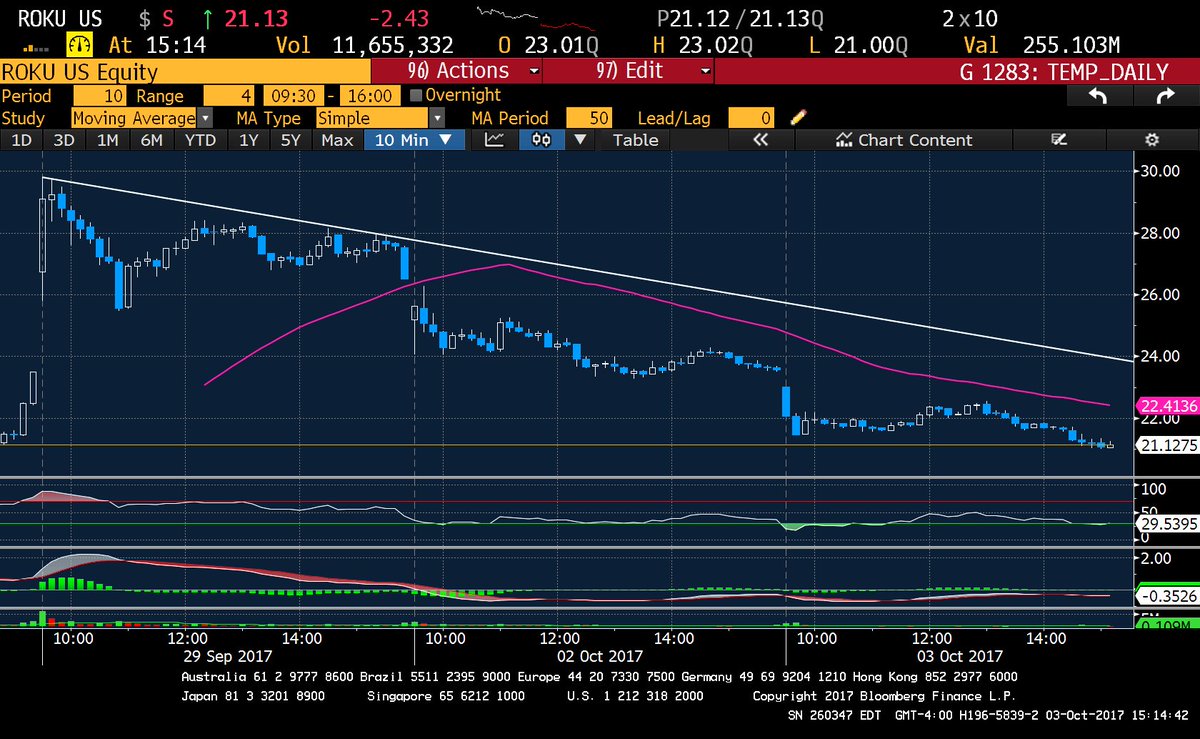Screen dimensions: 1200x739
Task: Open the chart settings gear icon
Action: coord(1151,140)
